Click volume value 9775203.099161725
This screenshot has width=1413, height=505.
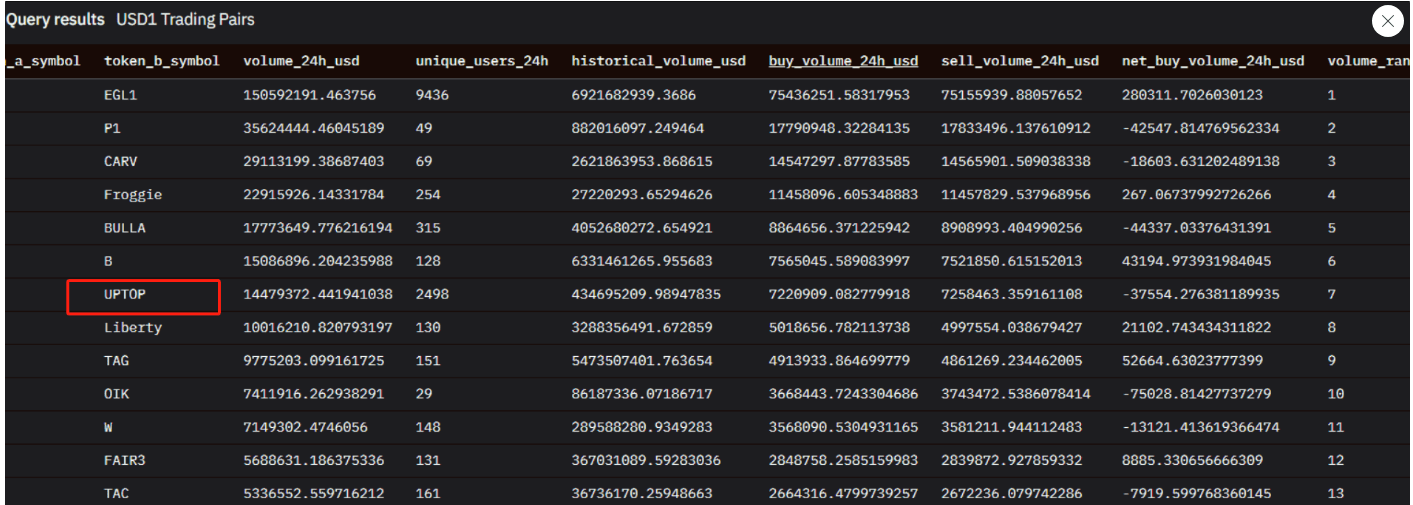tap(313, 361)
